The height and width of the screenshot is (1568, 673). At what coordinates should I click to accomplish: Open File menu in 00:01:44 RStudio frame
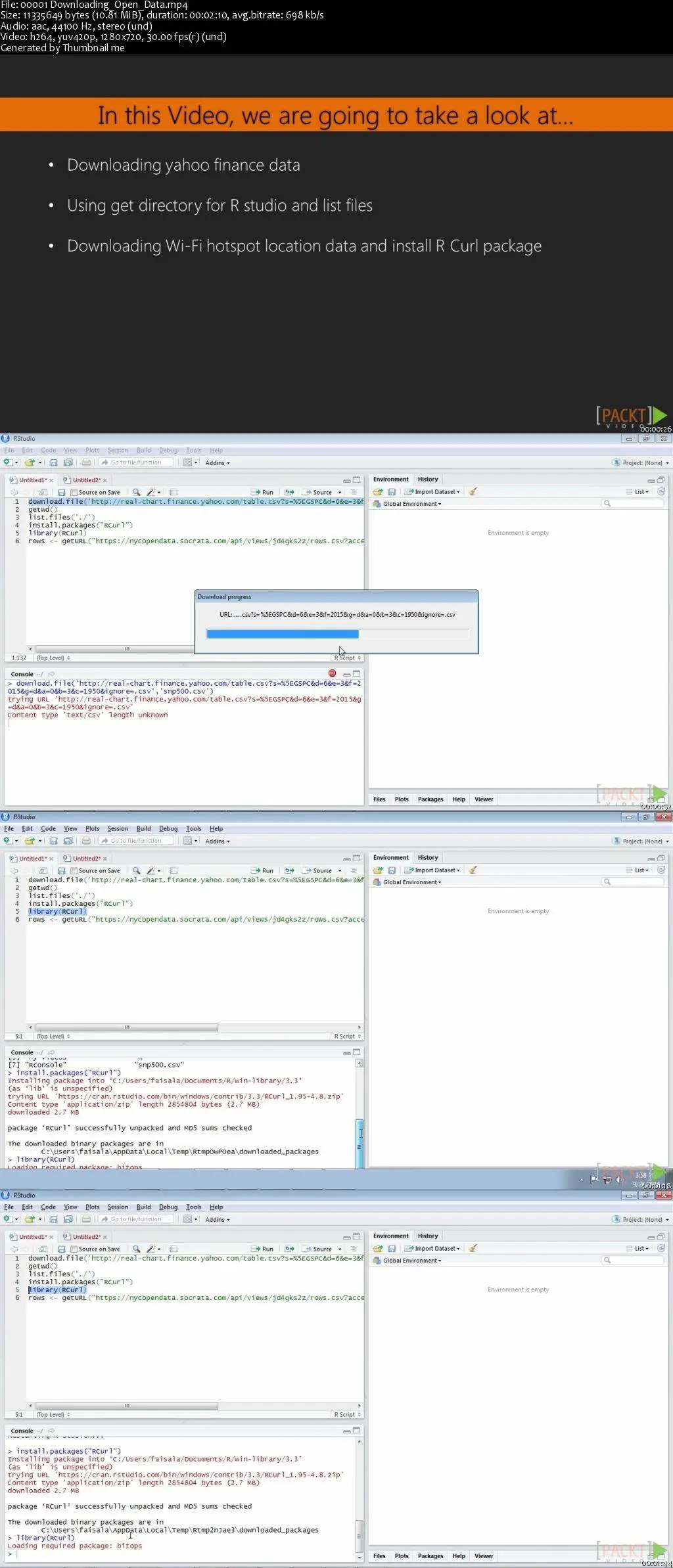9,1207
